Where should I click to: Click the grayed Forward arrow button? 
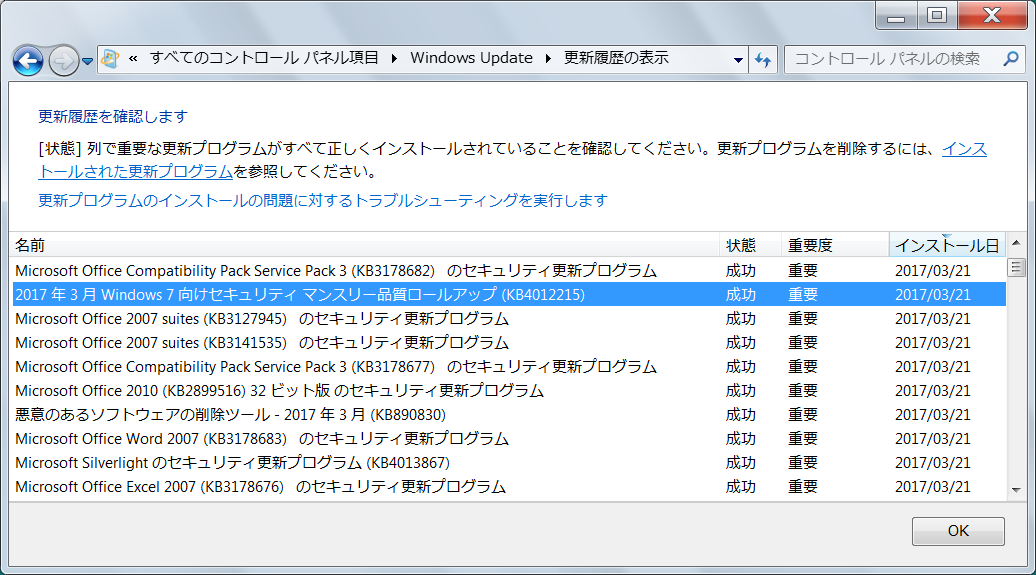[x=63, y=61]
